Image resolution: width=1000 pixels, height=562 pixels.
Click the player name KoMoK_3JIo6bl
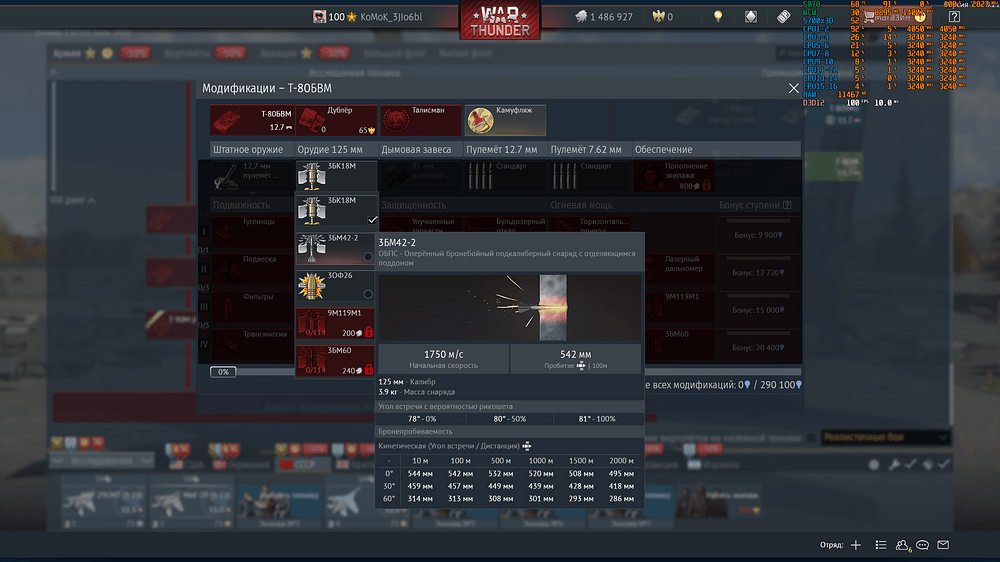click(391, 17)
